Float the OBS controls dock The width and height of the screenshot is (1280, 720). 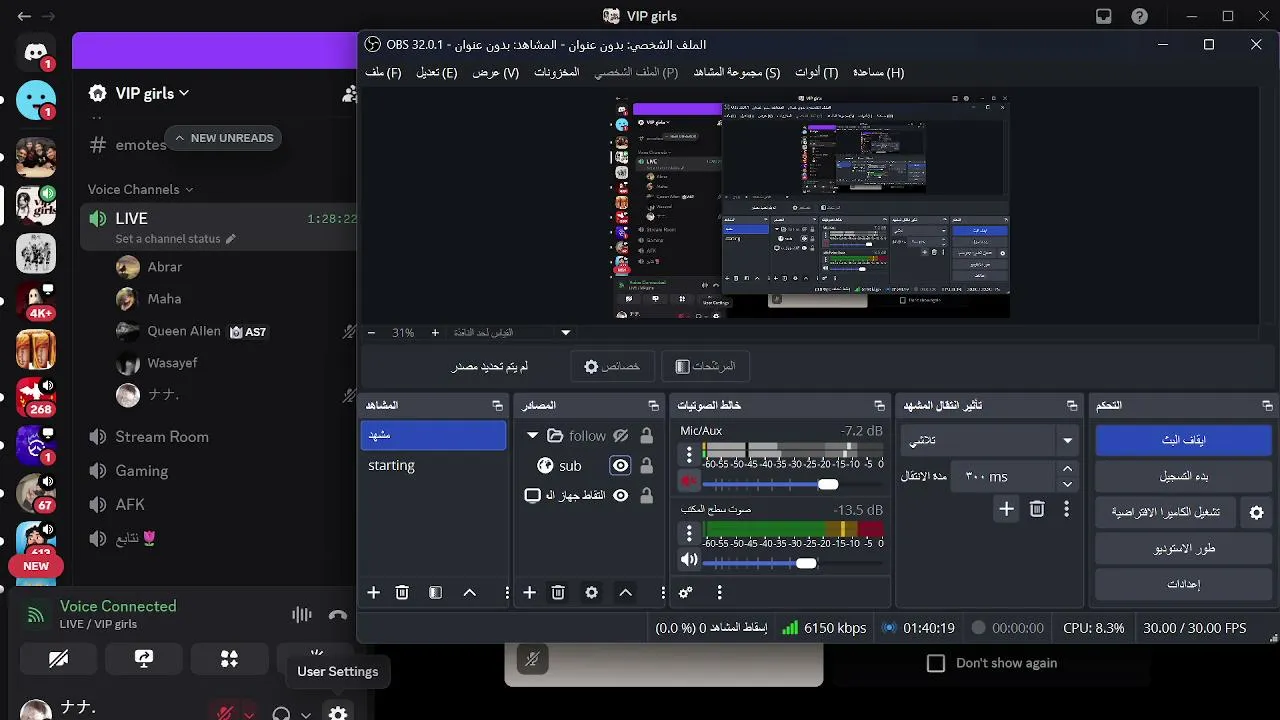[x=1267, y=406]
